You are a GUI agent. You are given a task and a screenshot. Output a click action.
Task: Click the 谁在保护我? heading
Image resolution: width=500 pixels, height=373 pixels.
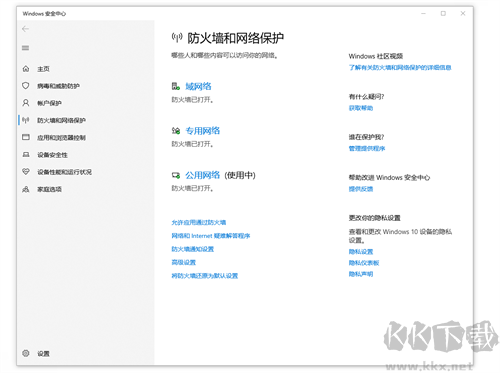coord(366,137)
